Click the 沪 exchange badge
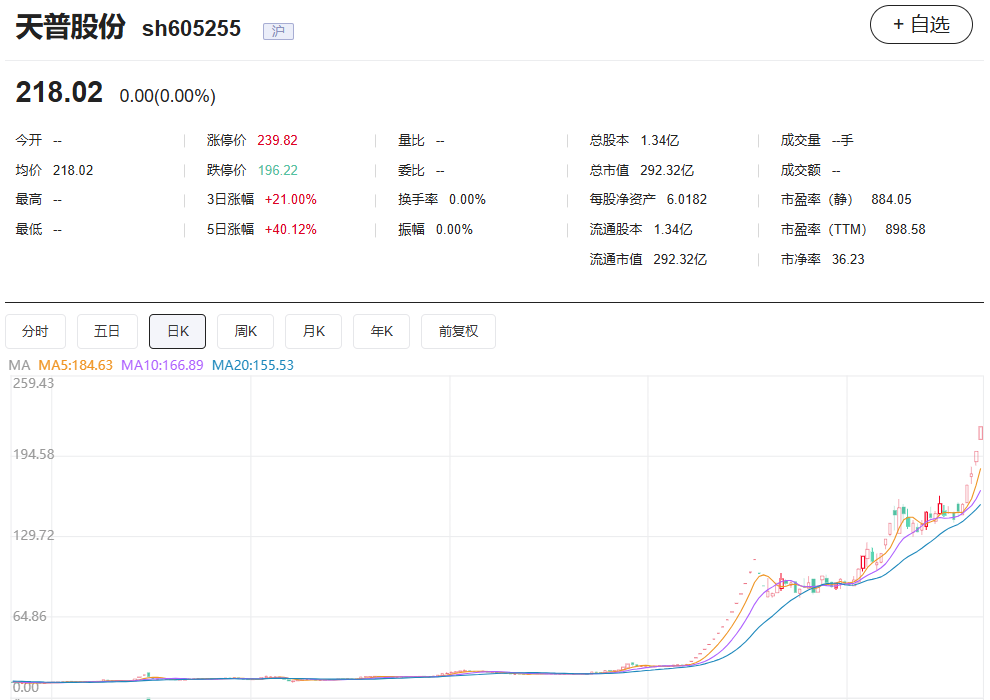The image size is (990, 700). [278, 31]
